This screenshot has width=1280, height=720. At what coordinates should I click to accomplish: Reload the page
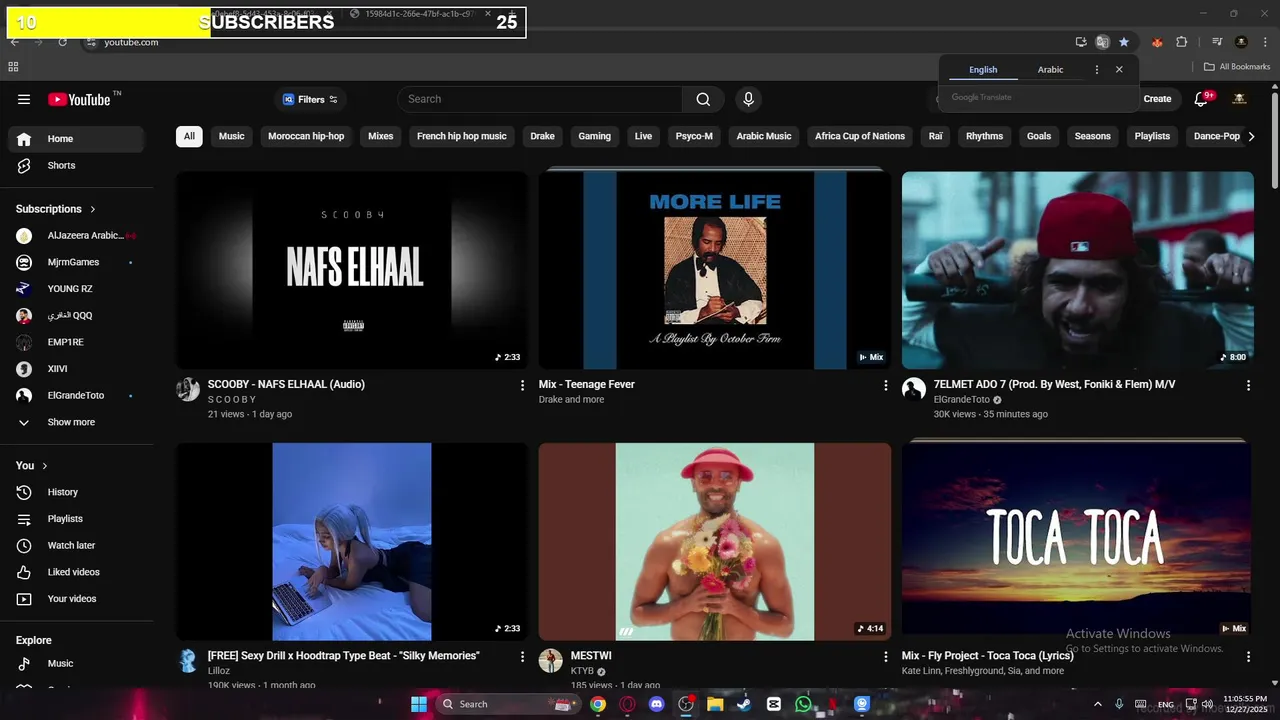(62, 42)
